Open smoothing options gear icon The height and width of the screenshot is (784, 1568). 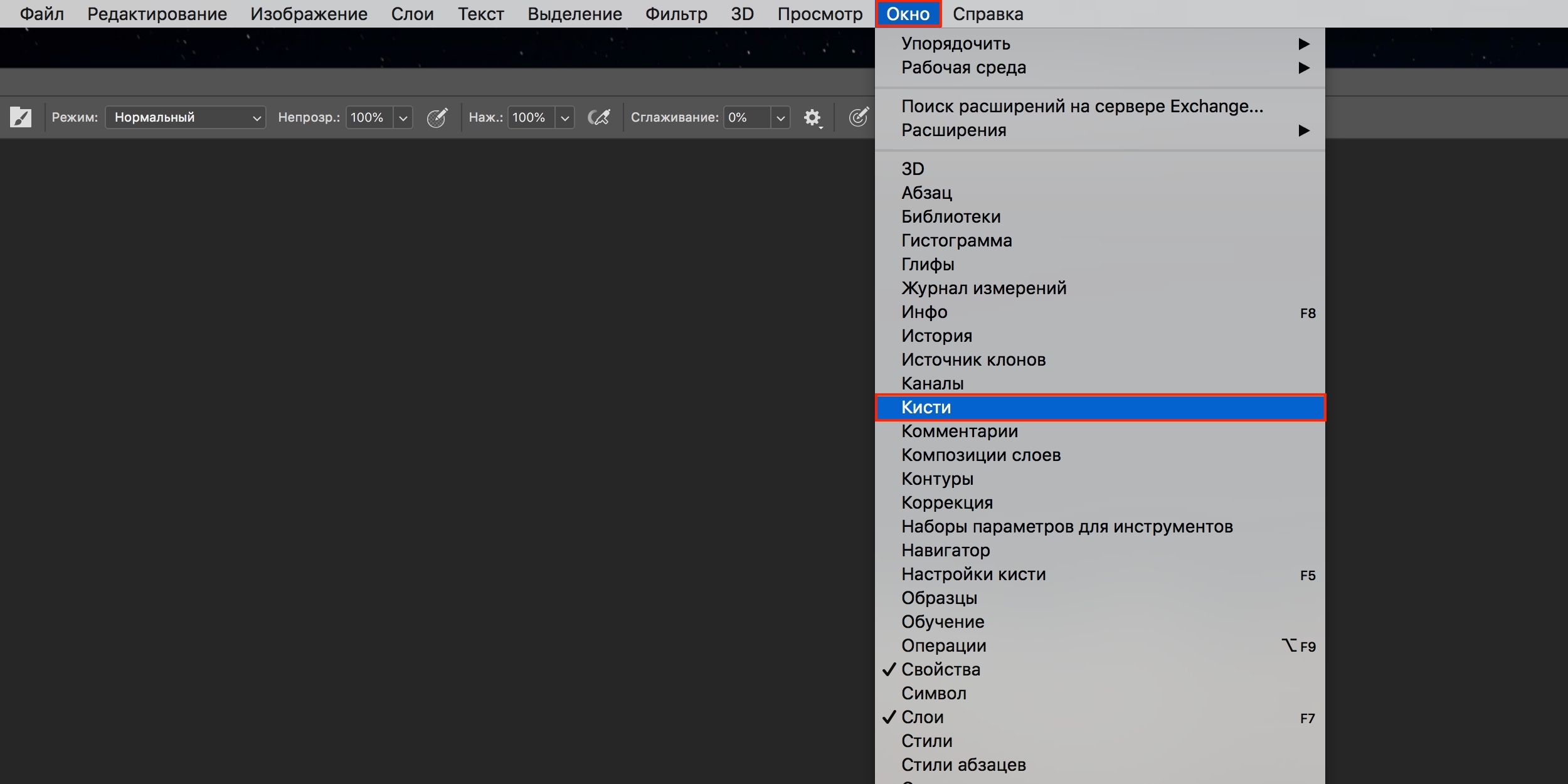click(x=812, y=117)
